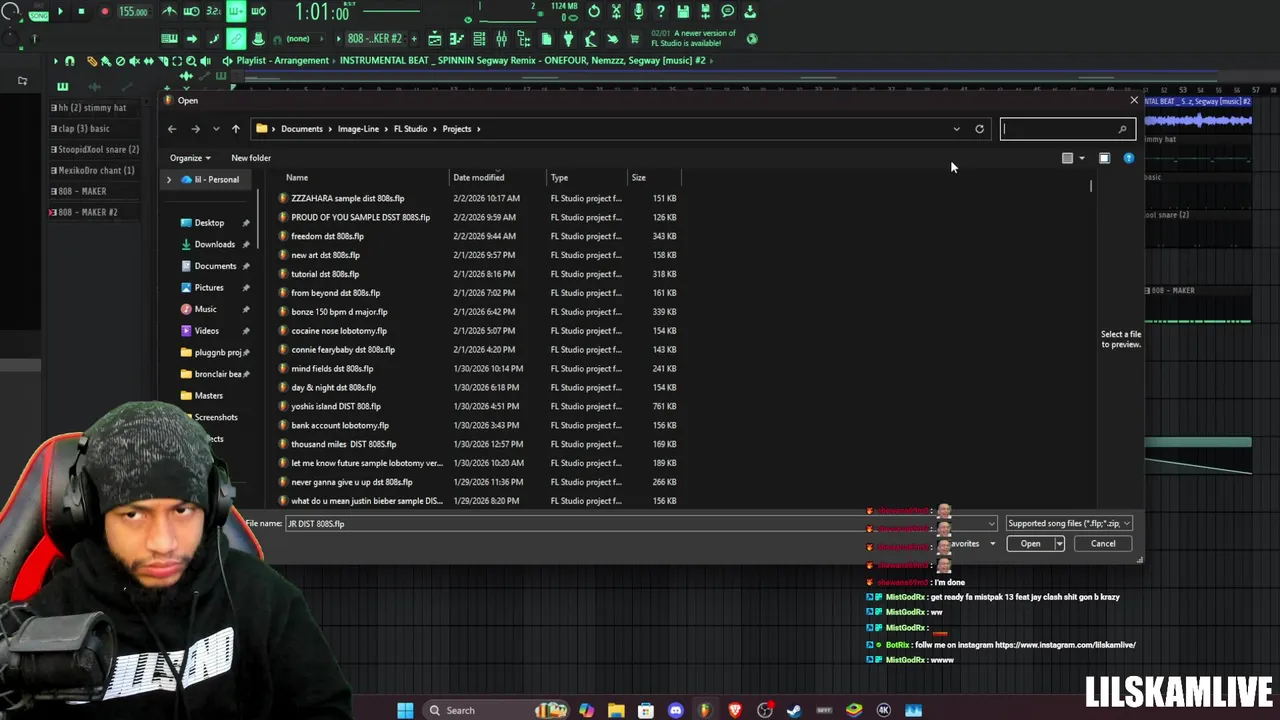The image size is (1280, 720).
Task: Click the typing keyboard to piano icon
Action: click(169, 38)
